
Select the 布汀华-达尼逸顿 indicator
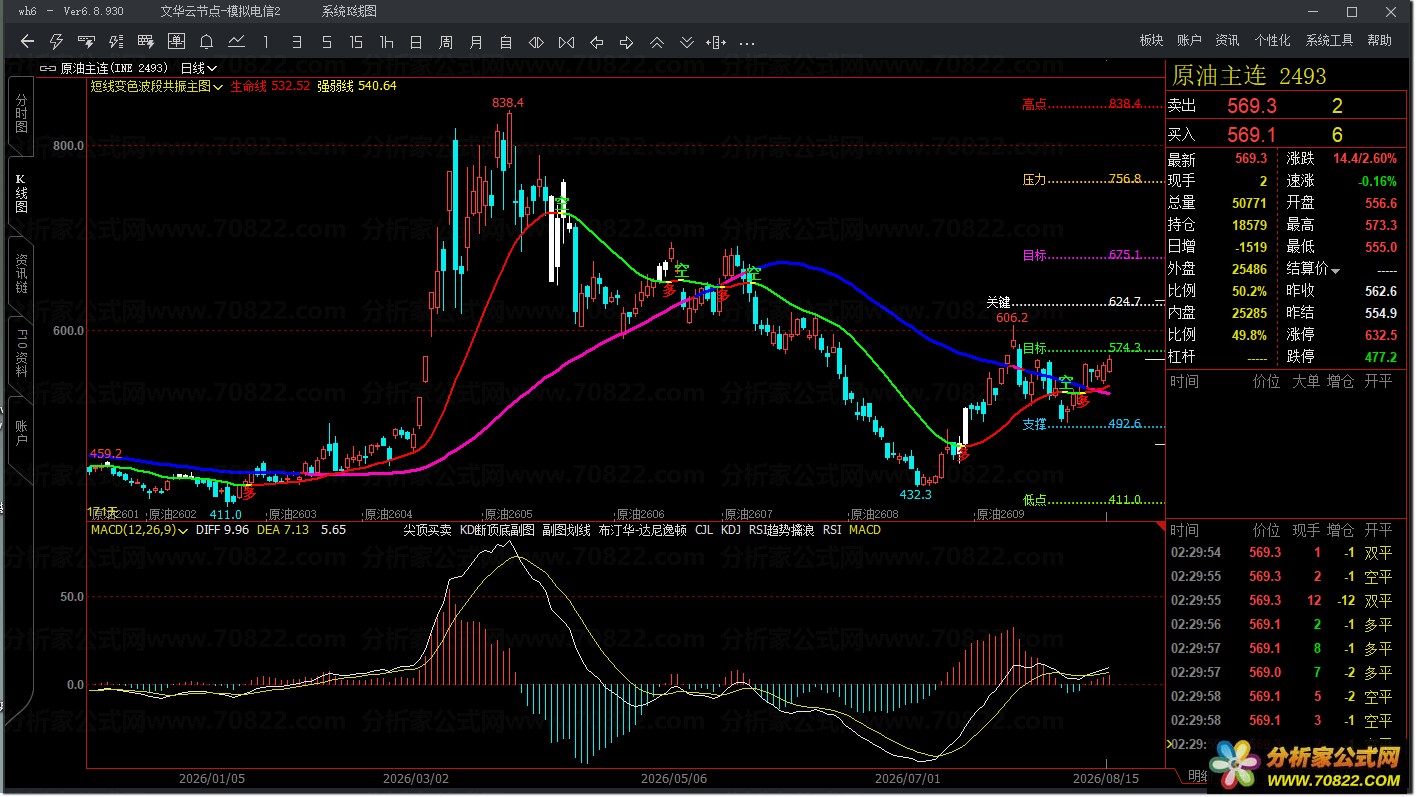point(642,530)
